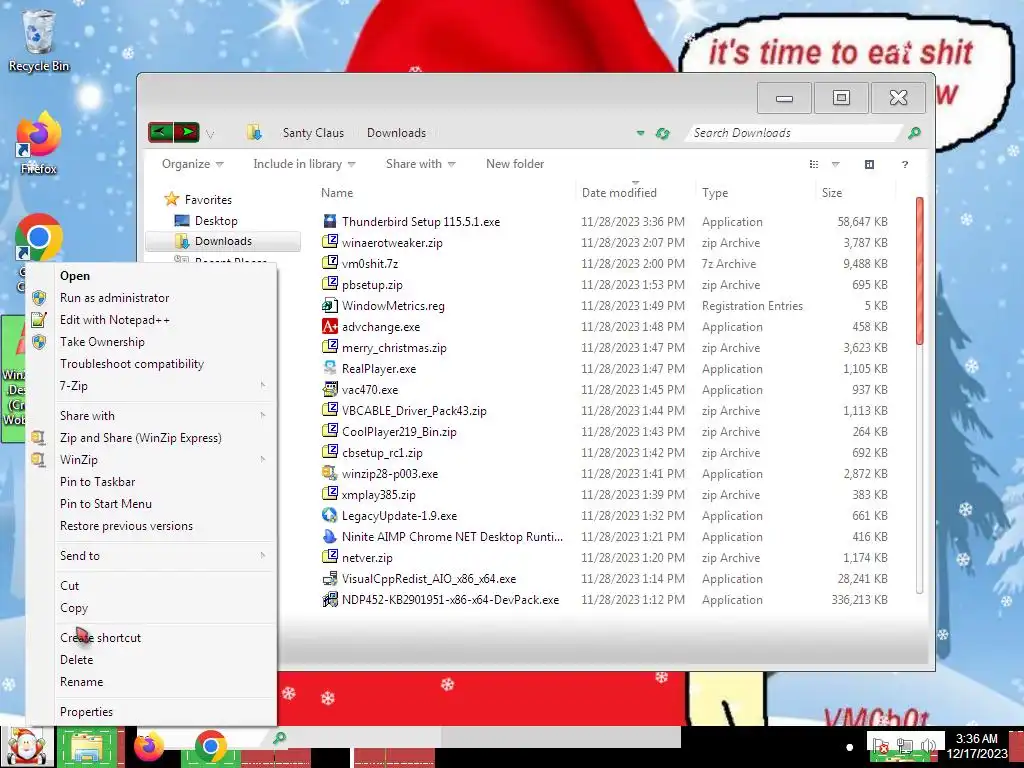Click the search magnifier icon in Explorer
Screen dimensions: 1024x768
tap(914, 133)
